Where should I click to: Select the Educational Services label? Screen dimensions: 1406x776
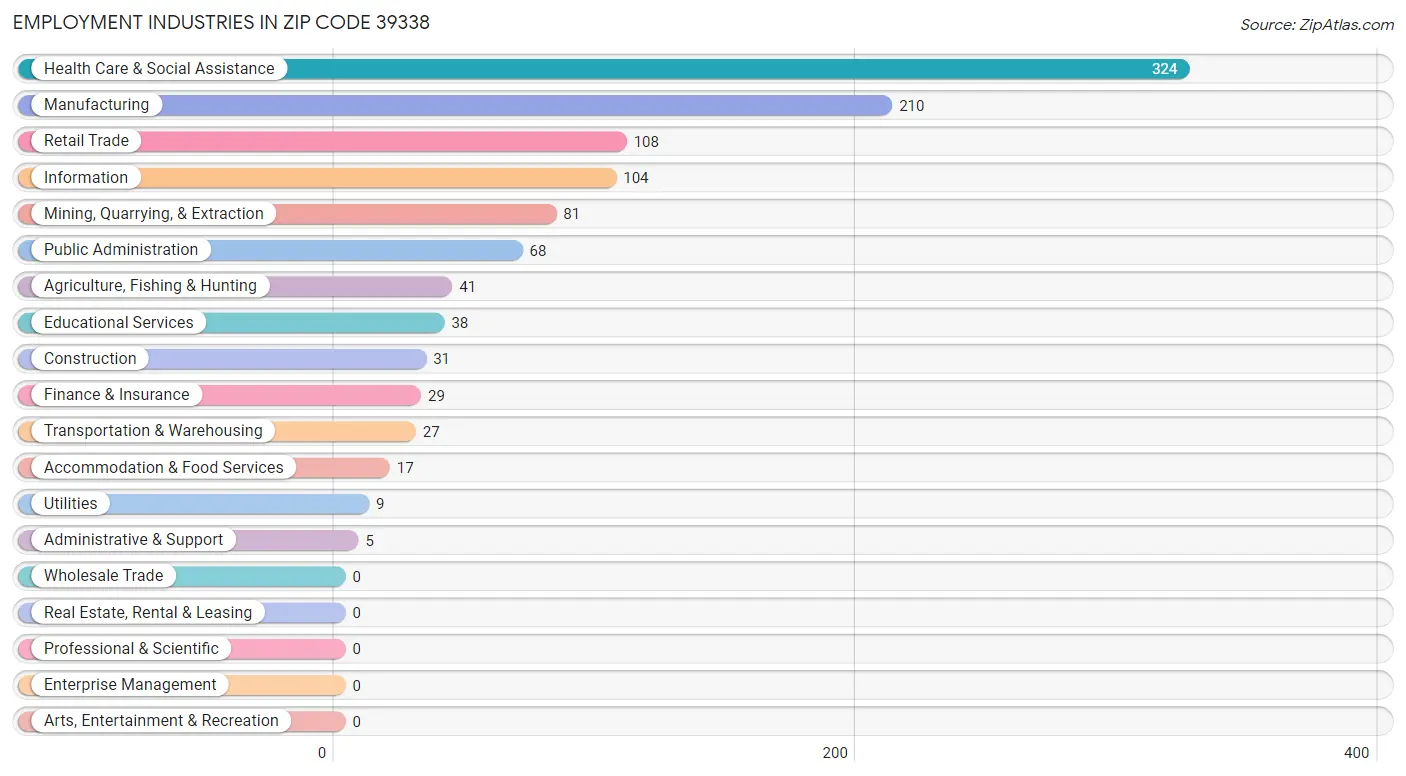click(x=119, y=323)
